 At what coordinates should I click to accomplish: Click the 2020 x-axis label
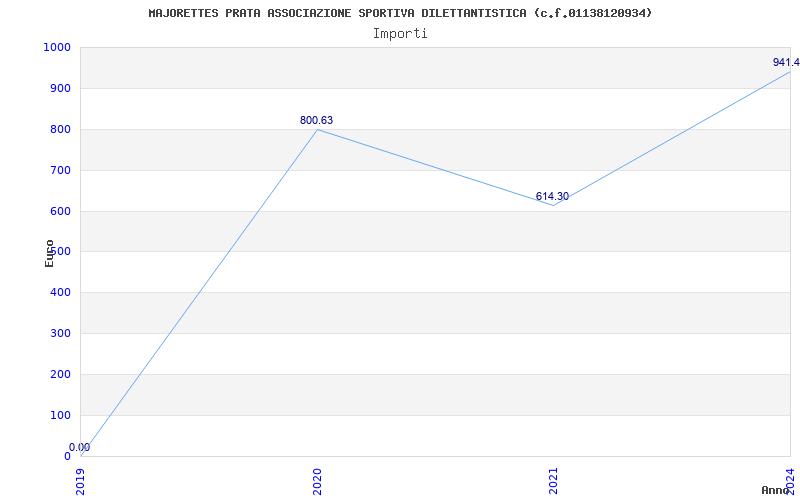click(317, 481)
